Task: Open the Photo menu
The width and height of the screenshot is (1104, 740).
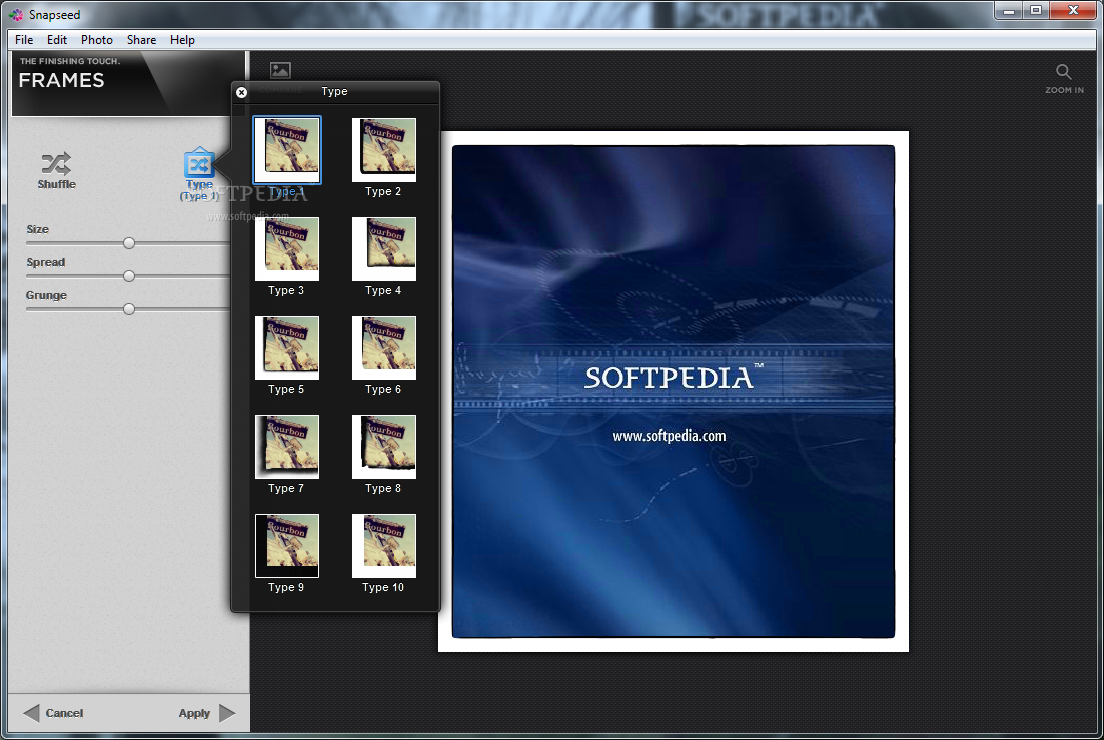Action: pos(96,40)
